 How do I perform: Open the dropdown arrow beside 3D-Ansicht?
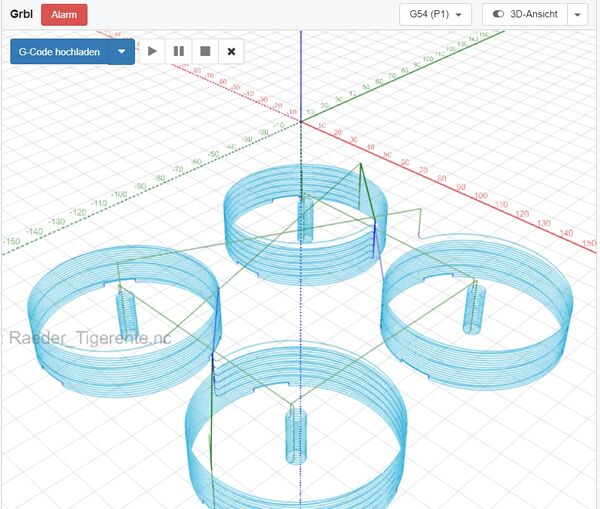point(577,15)
